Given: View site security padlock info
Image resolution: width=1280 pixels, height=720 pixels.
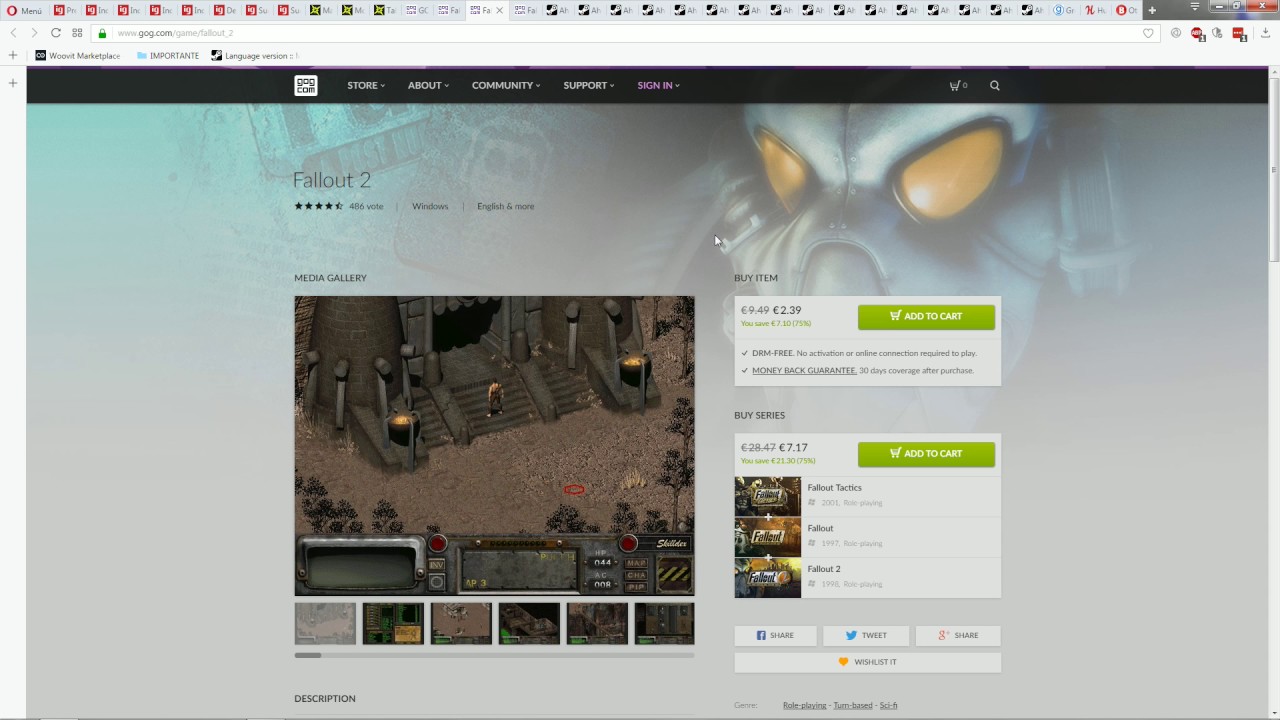Looking at the screenshot, I should coord(102,33).
